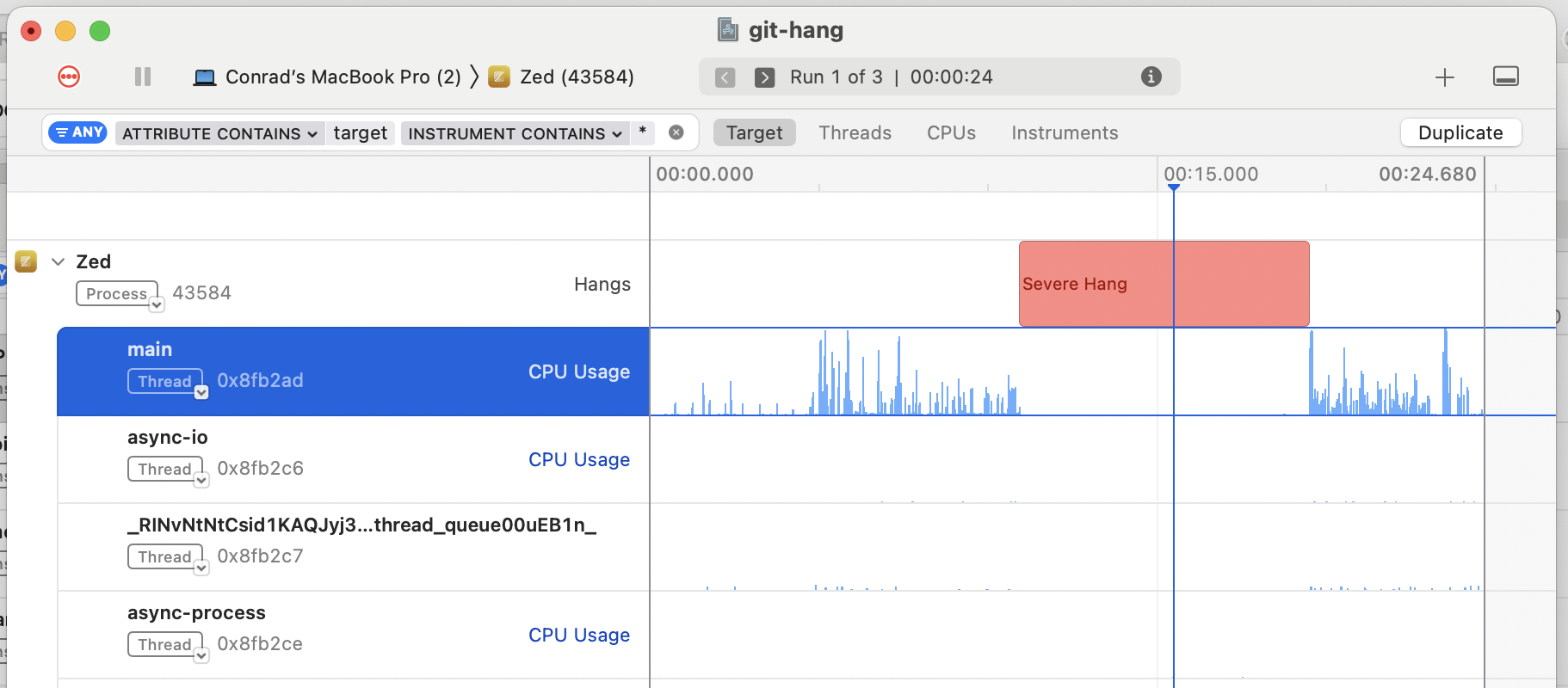The height and width of the screenshot is (688, 1568).
Task: Clear the track filter field
Action: pyautogui.click(x=676, y=132)
